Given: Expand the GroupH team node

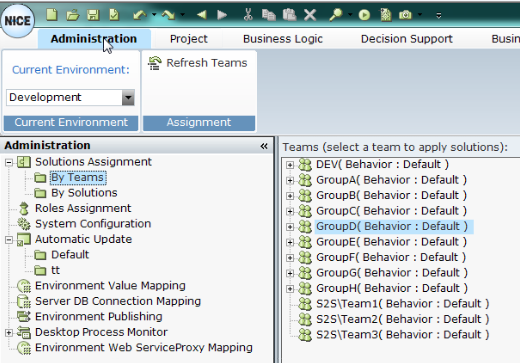Looking at the screenshot, I should tap(290, 289).
